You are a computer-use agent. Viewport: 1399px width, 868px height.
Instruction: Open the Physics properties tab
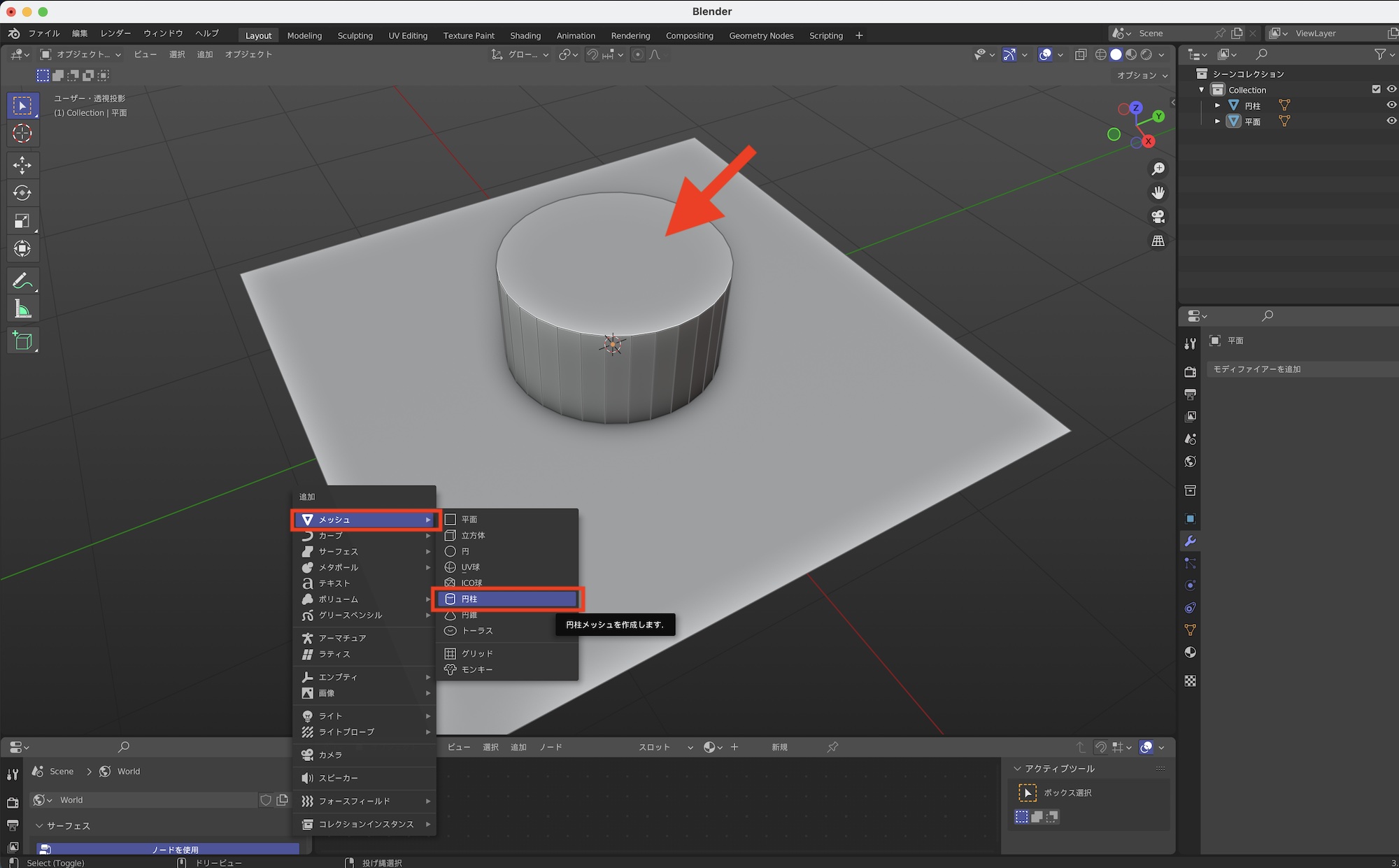(1191, 585)
